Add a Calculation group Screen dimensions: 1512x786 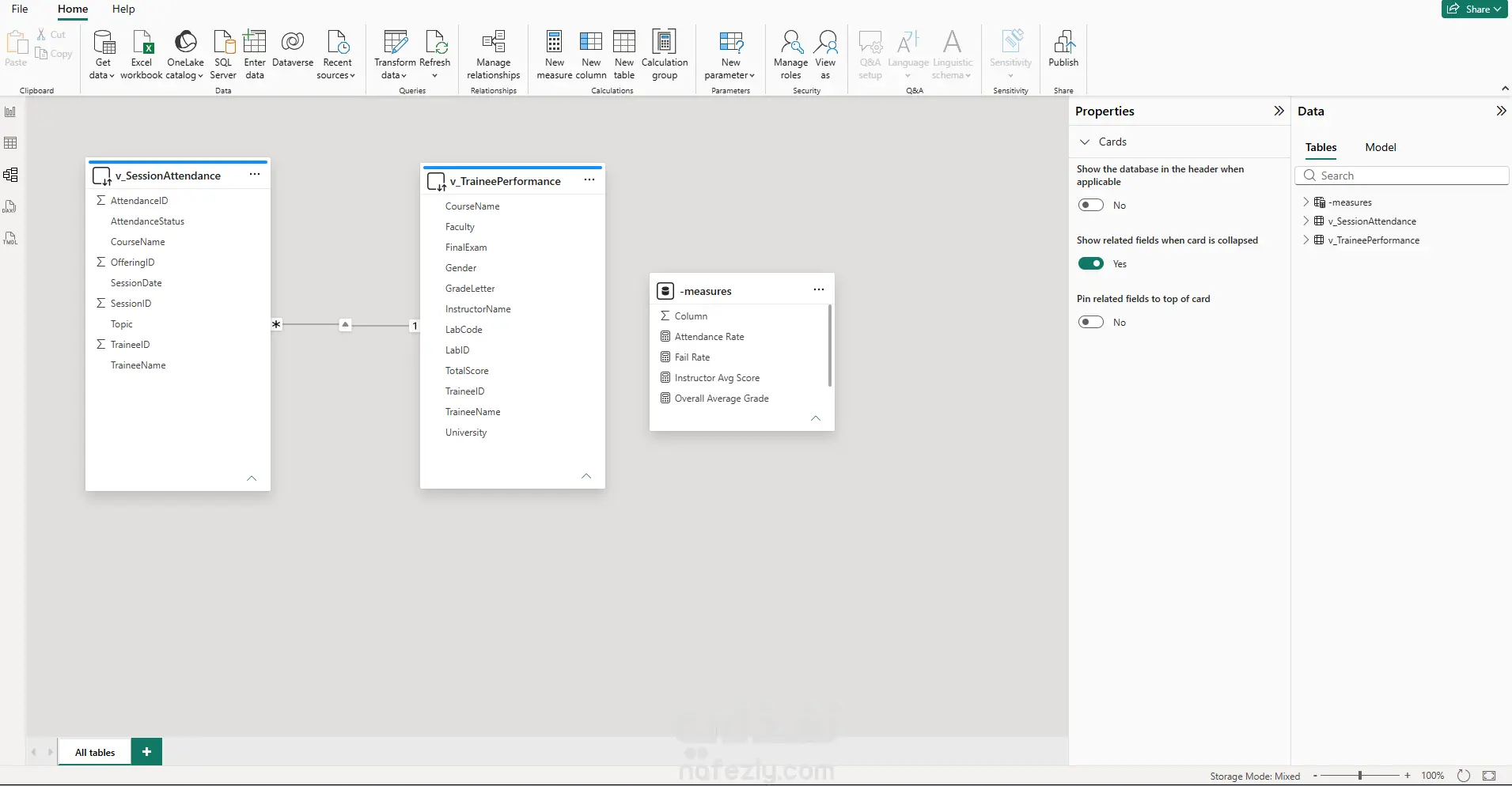coord(665,54)
